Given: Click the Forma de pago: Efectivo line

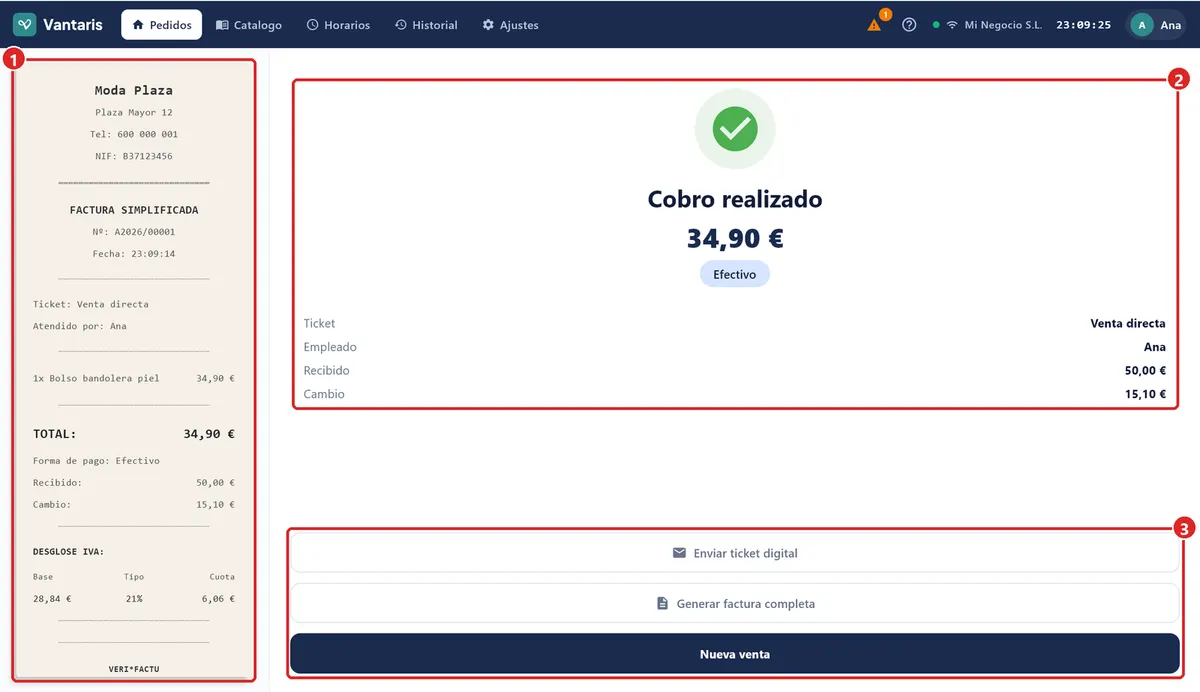Looking at the screenshot, I should coord(96,461).
